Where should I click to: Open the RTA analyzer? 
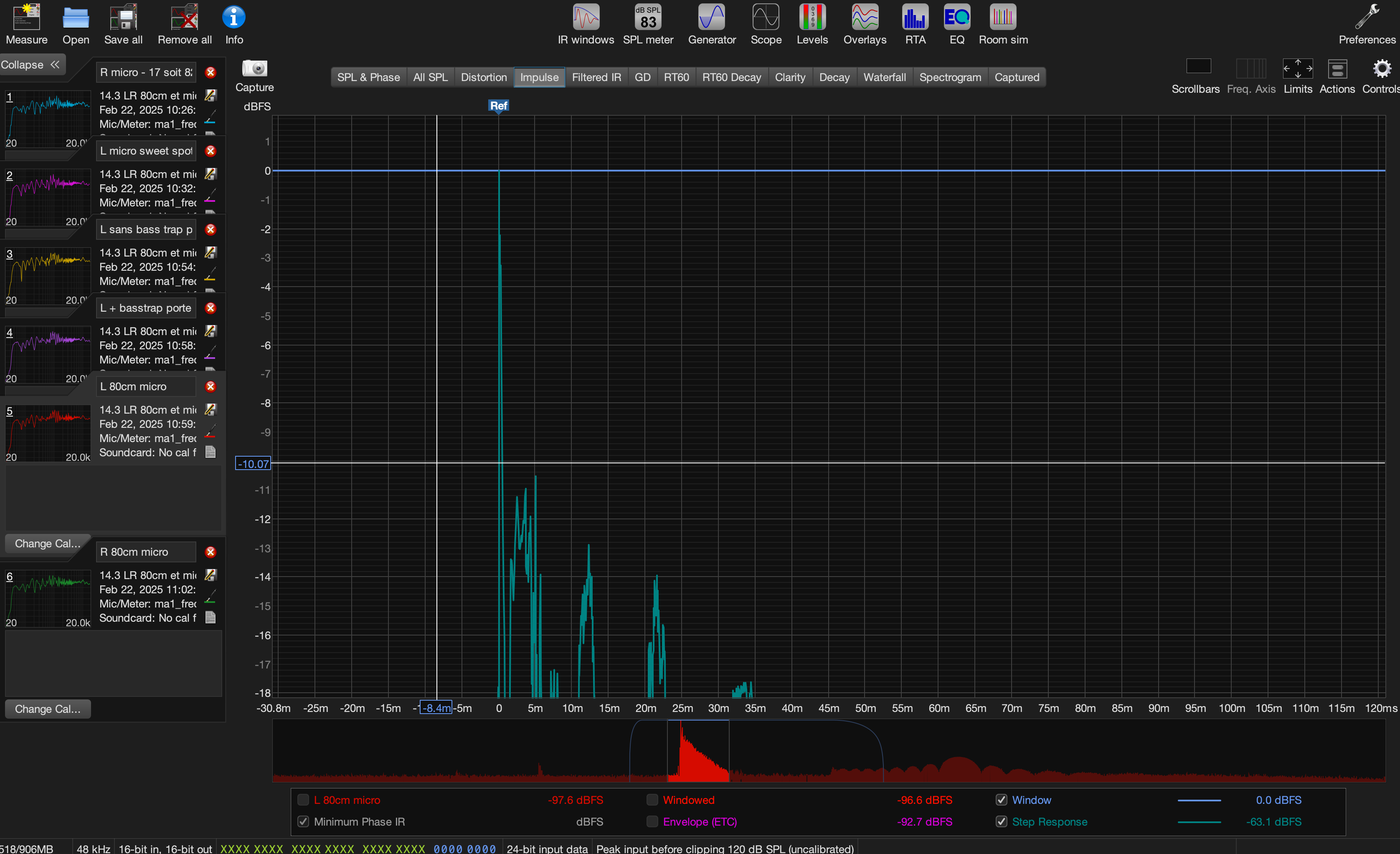pos(916,17)
